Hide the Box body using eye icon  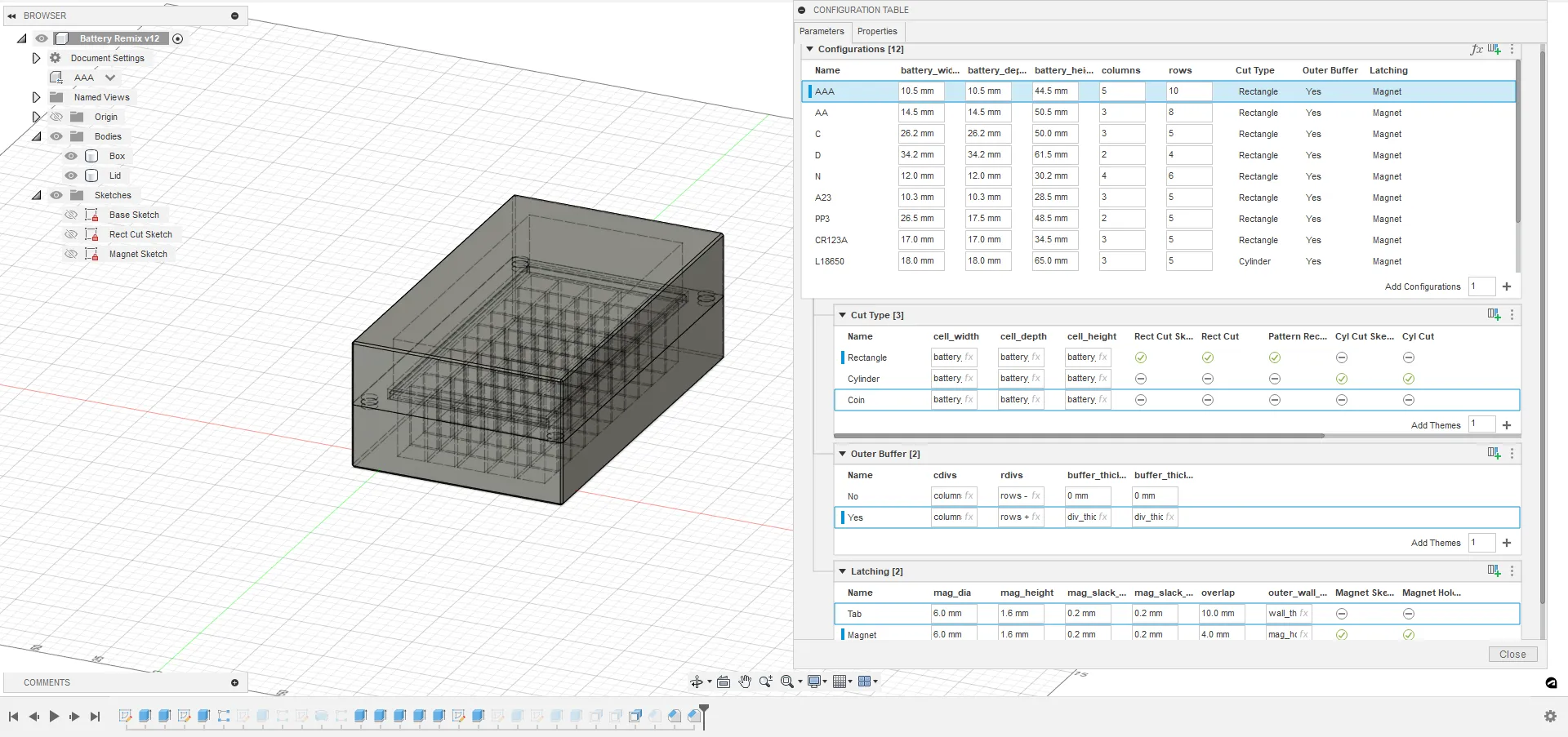tap(71, 156)
